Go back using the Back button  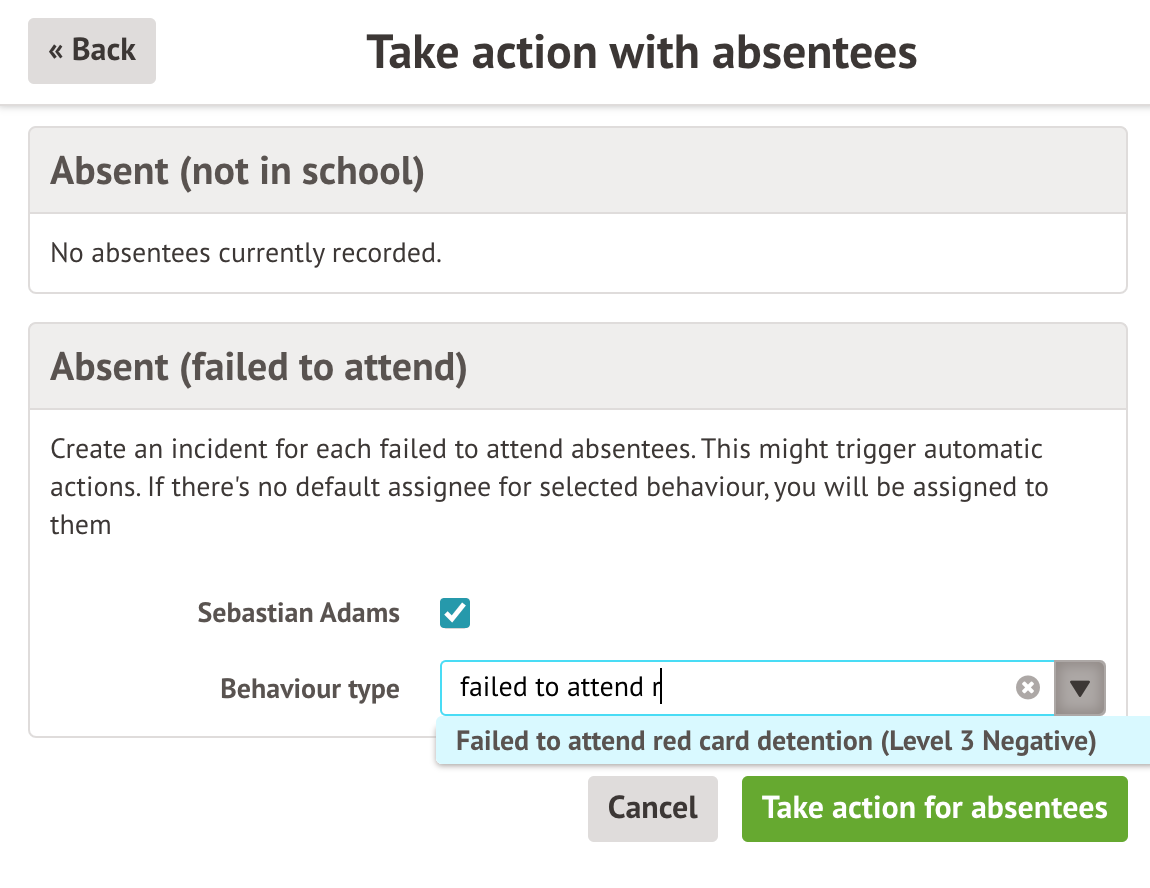92,50
